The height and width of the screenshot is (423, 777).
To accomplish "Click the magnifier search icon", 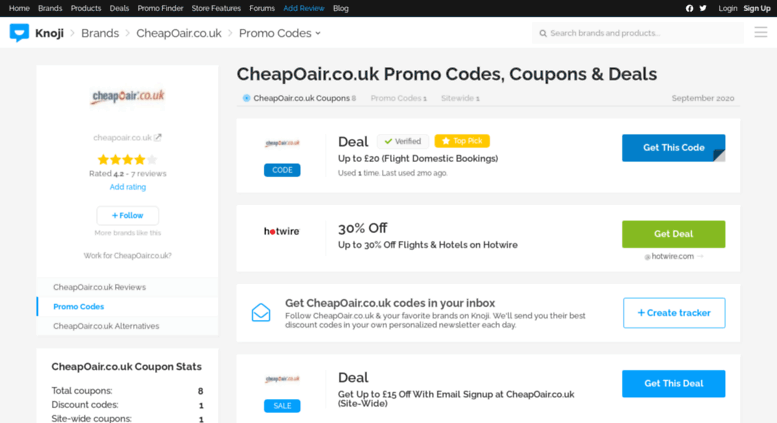I will [543, 33].
